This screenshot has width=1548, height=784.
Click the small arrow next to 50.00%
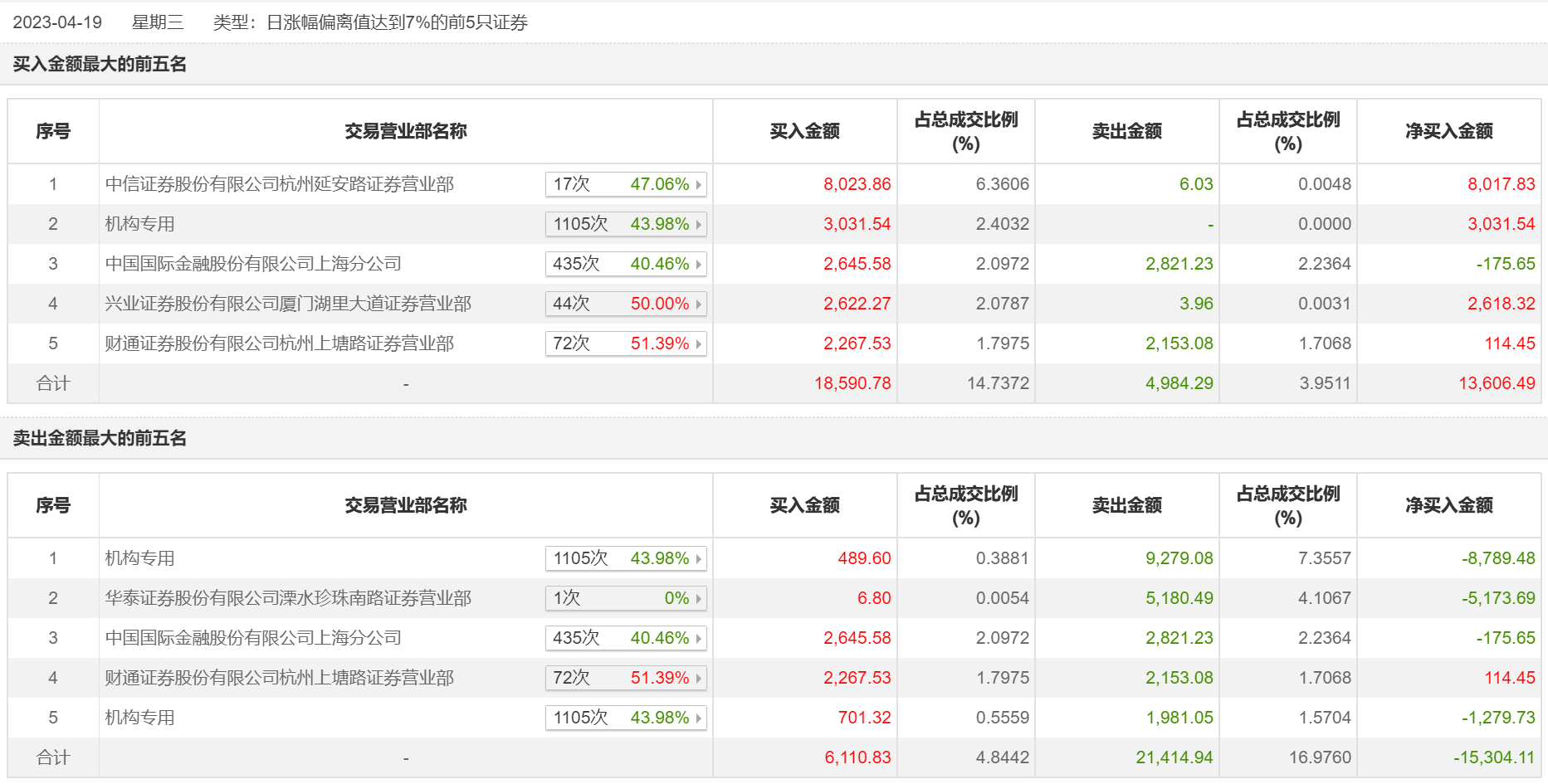tap(699, 304)
